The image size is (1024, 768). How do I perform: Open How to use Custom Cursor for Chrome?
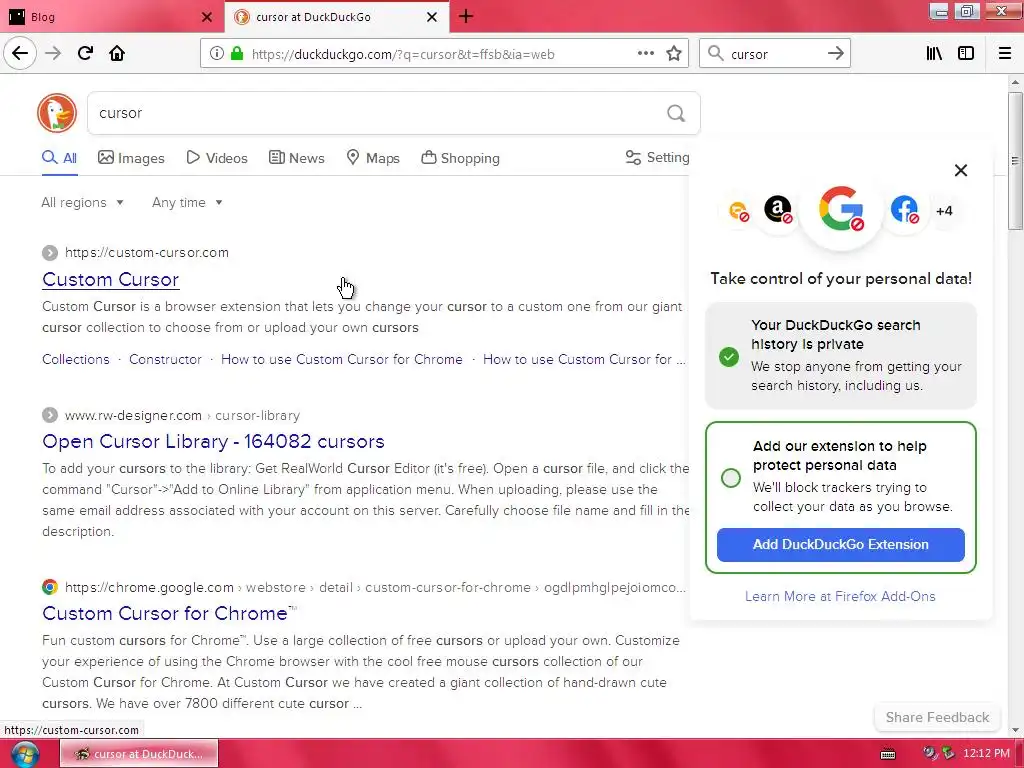[x=342, y=359]
